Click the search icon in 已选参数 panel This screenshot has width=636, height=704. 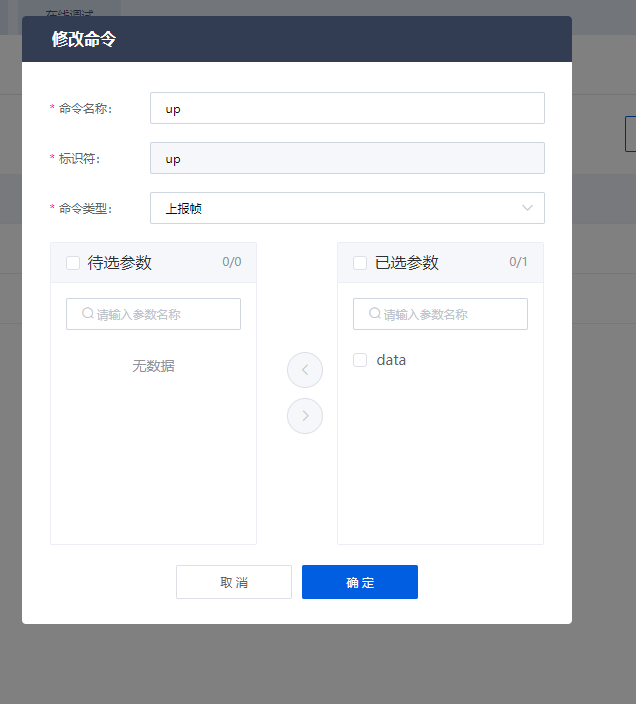tap(375, 314)
